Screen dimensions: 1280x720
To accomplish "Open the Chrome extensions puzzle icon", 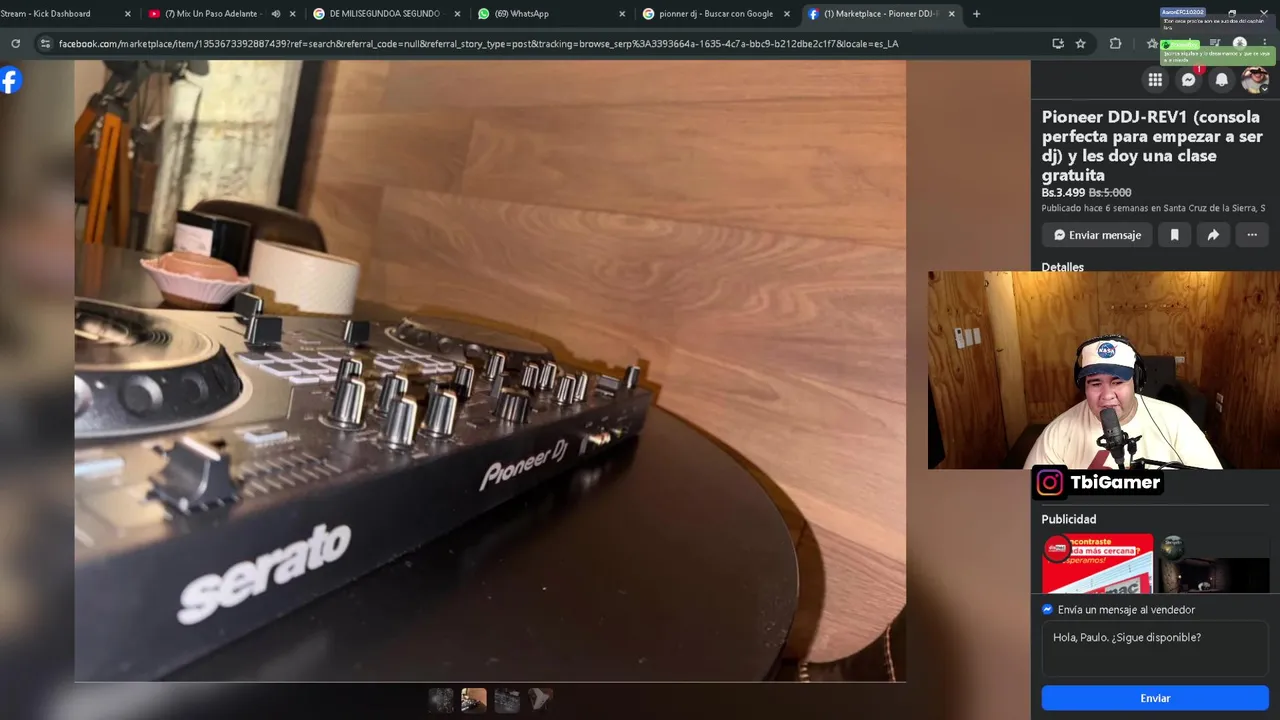I will (1115, 44).
